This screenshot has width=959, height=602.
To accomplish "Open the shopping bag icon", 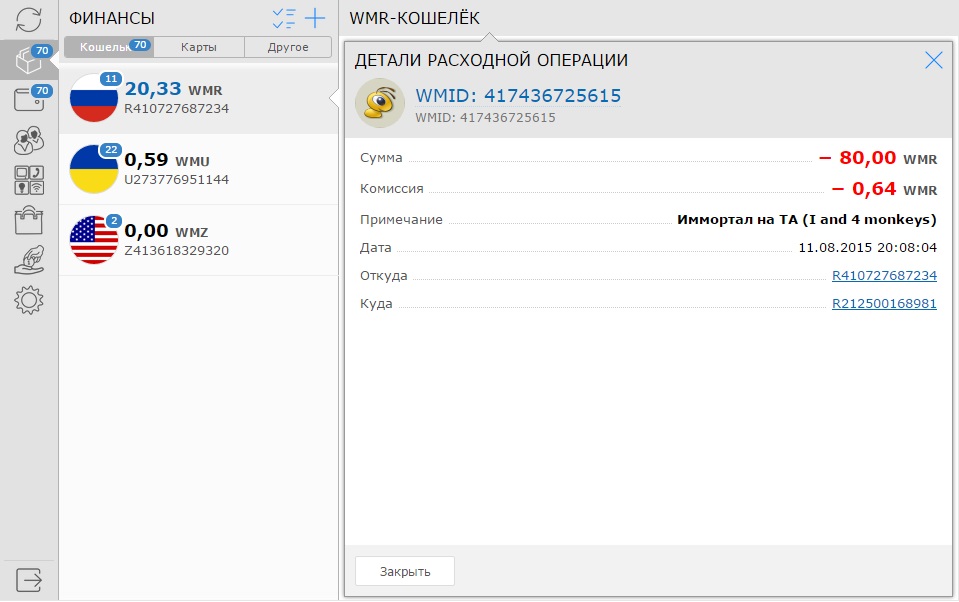I will [29, 219].
